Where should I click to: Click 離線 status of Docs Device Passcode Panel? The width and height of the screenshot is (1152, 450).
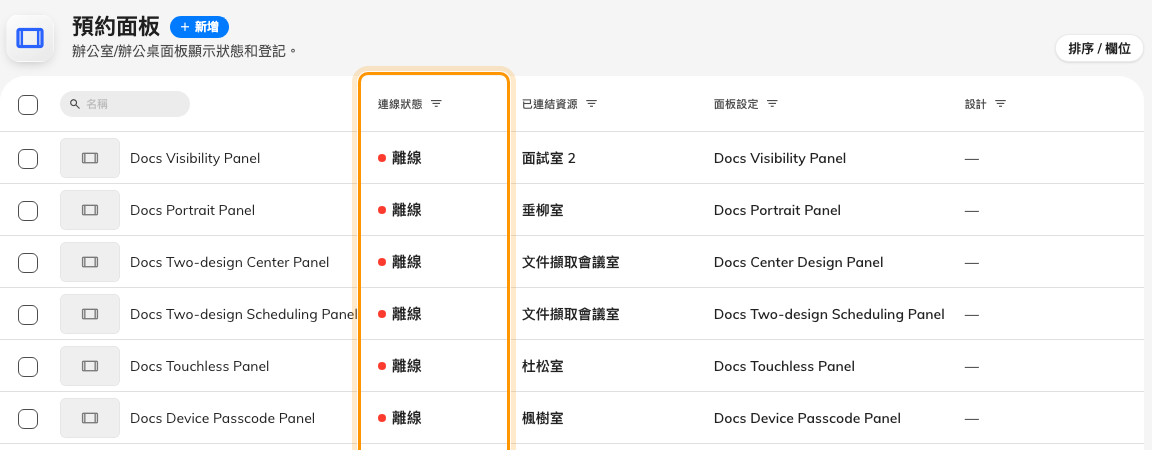400,418
